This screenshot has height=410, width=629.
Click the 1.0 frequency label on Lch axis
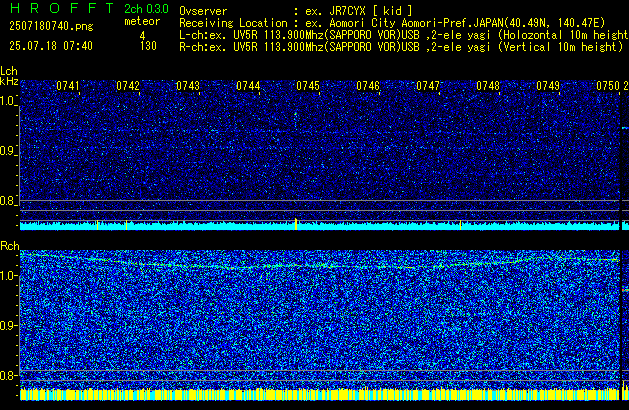pyautogui.click(x=8, y=101)
